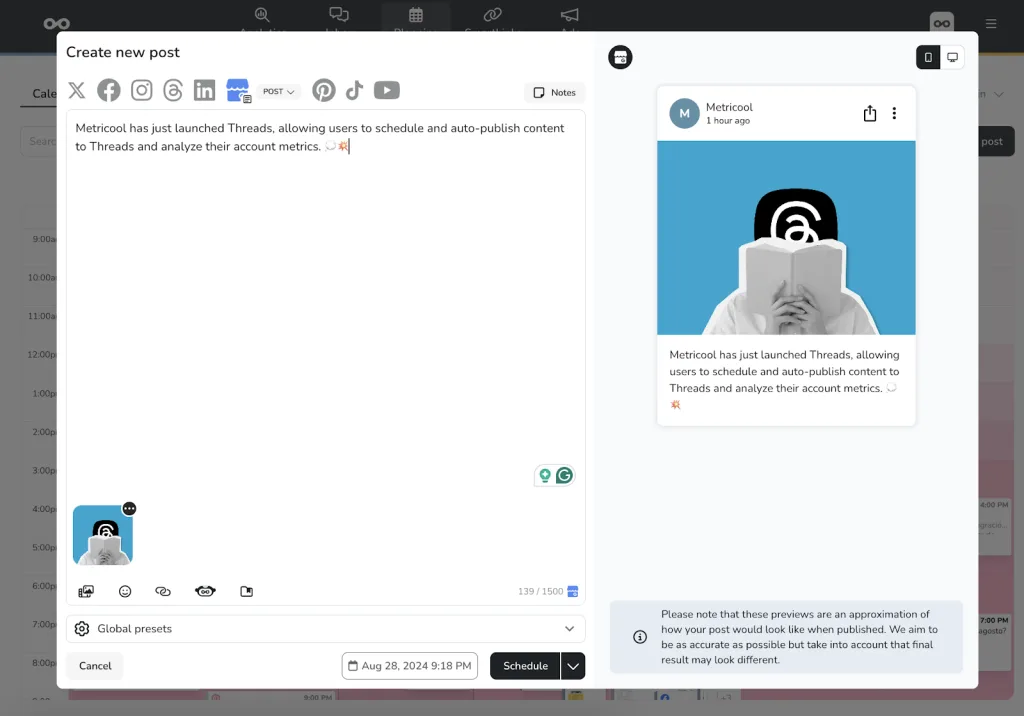Open the Planning calendar tab
The height and width of the screenshot is (716, 1024).
tap(416, 14)
